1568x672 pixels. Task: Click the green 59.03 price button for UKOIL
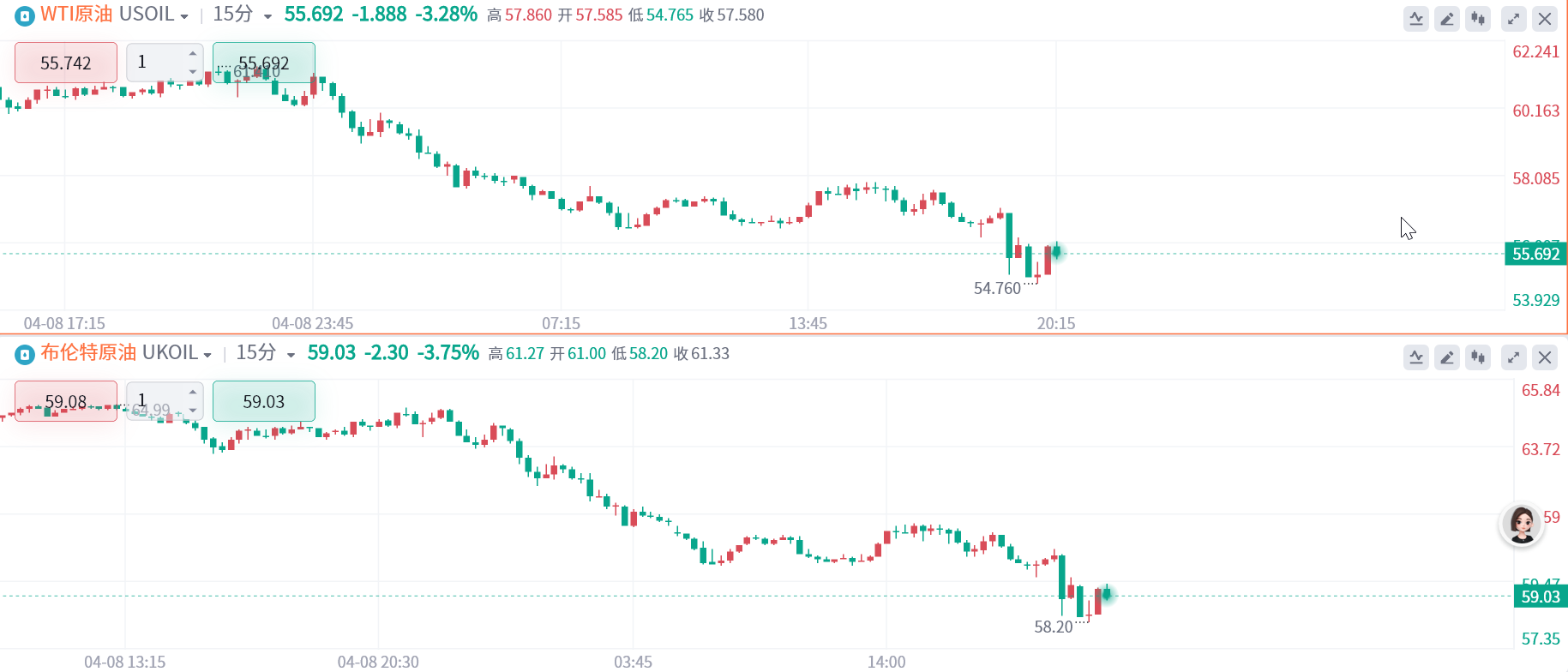[264, 401]
